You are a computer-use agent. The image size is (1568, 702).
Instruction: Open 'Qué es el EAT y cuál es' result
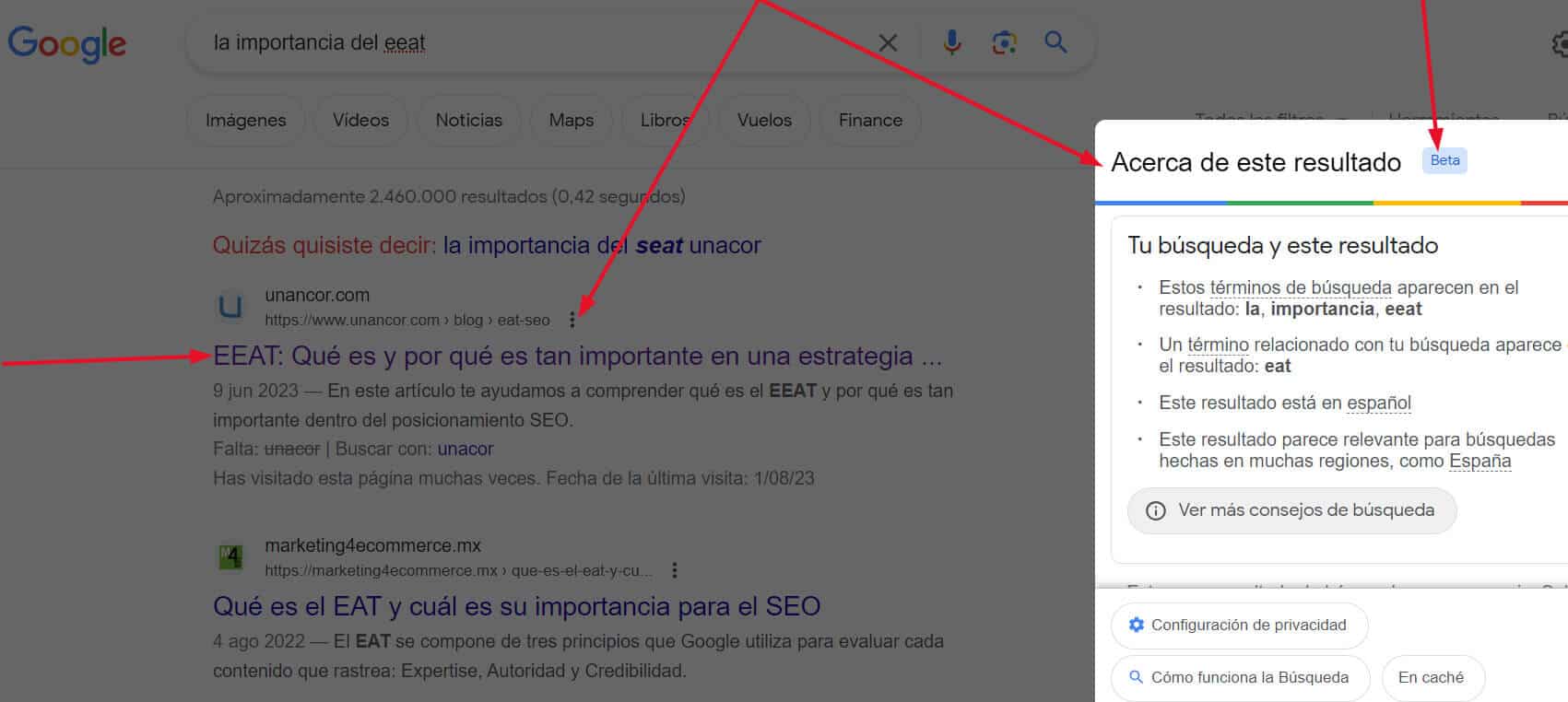coord(516,606)
